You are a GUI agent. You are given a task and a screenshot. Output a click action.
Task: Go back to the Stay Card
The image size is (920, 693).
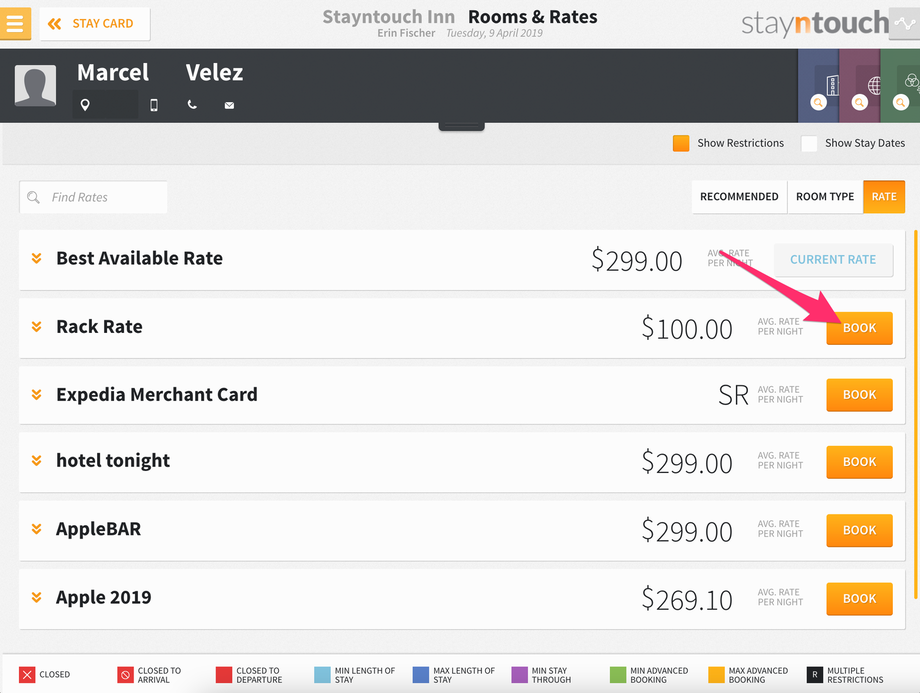pyautogui.click(x=94, y=23)
